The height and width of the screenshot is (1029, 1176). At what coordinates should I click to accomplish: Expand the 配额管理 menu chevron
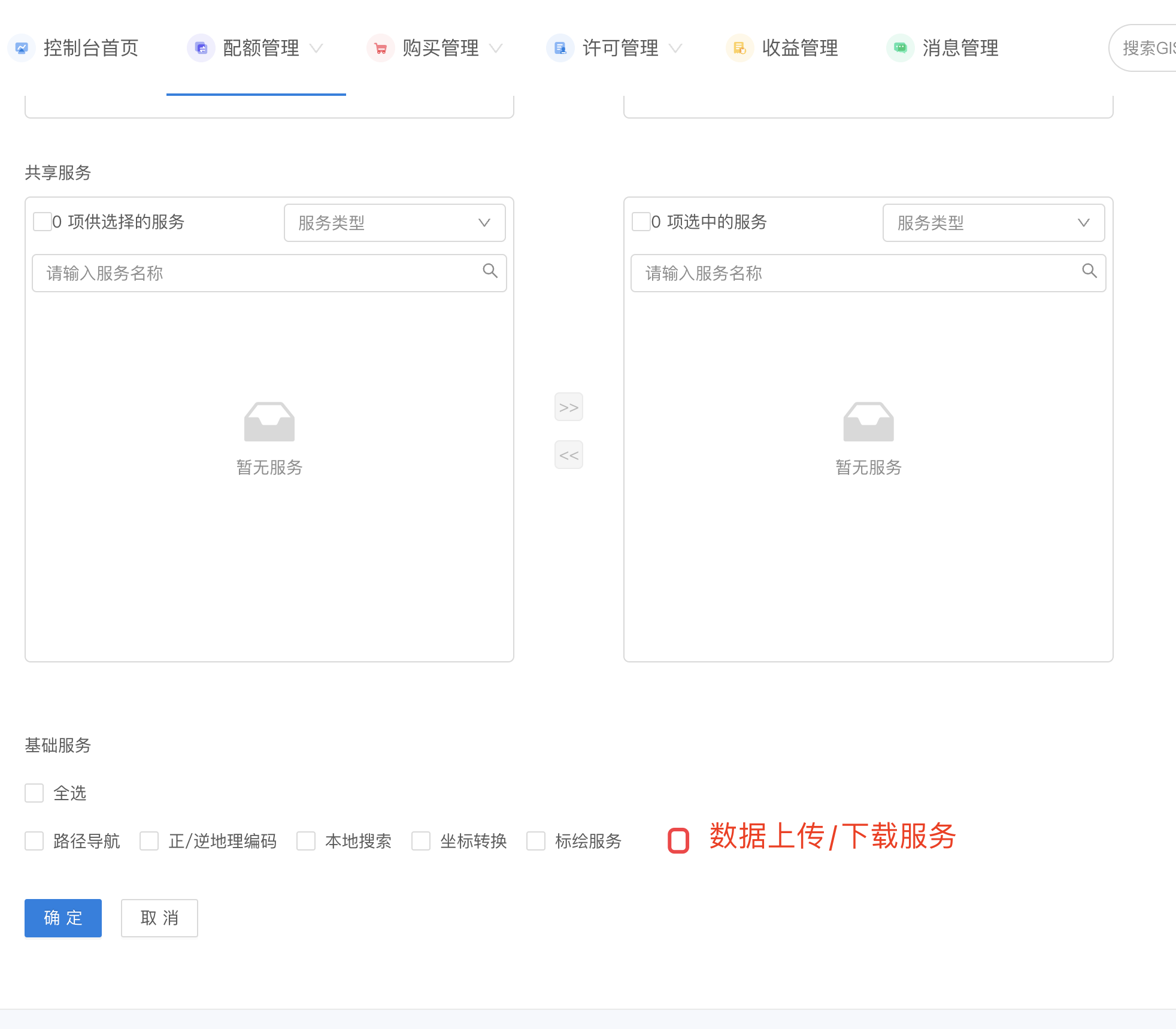pyautogui.click(x=316, y=48)
